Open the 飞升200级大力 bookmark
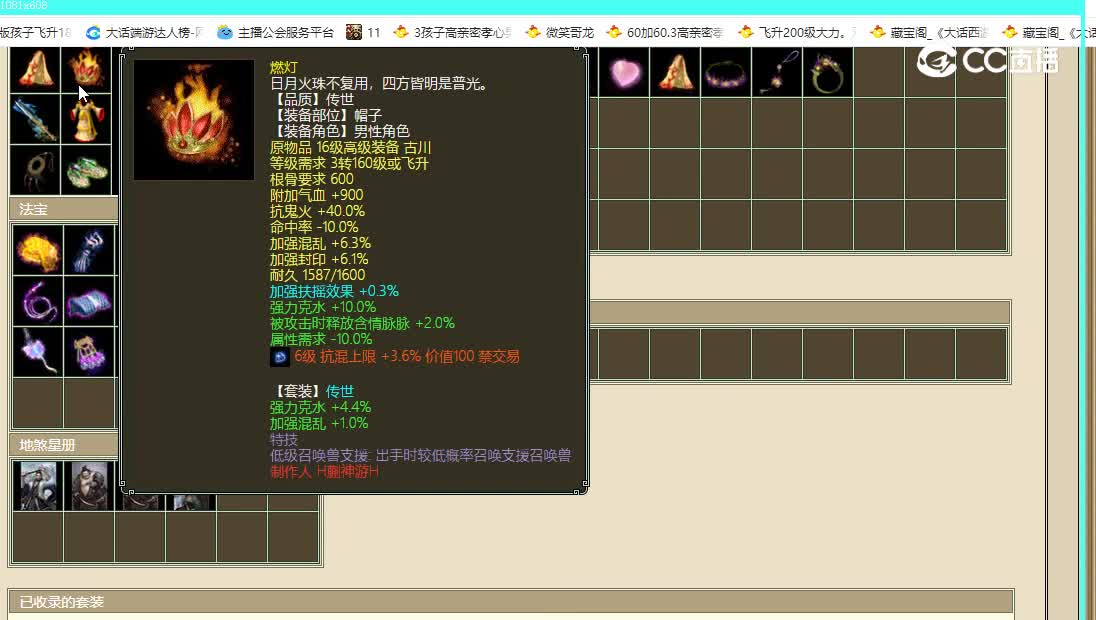The width and height of the screenshot is (1096, 620). pyautogui.click(x=798, y=32)
